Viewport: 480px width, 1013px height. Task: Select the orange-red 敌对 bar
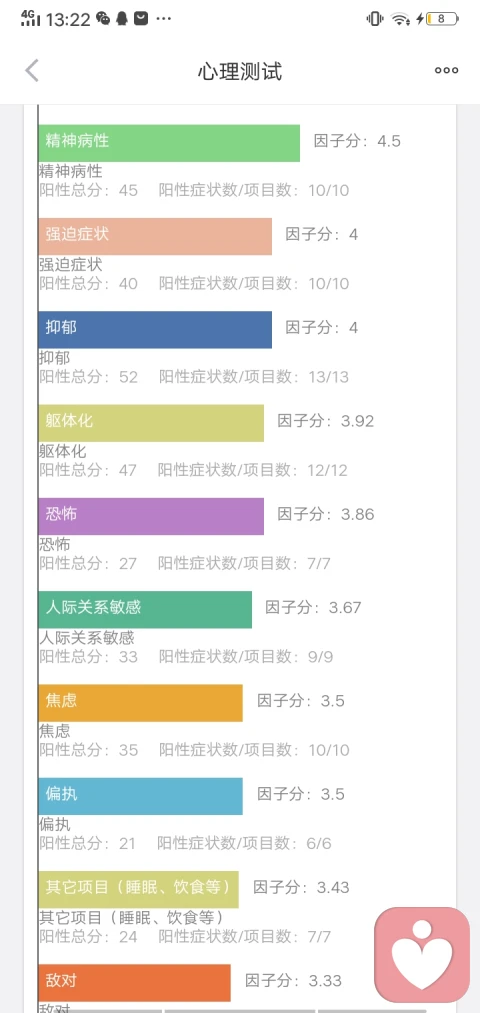pyautogui.click(x=134, y=983)
